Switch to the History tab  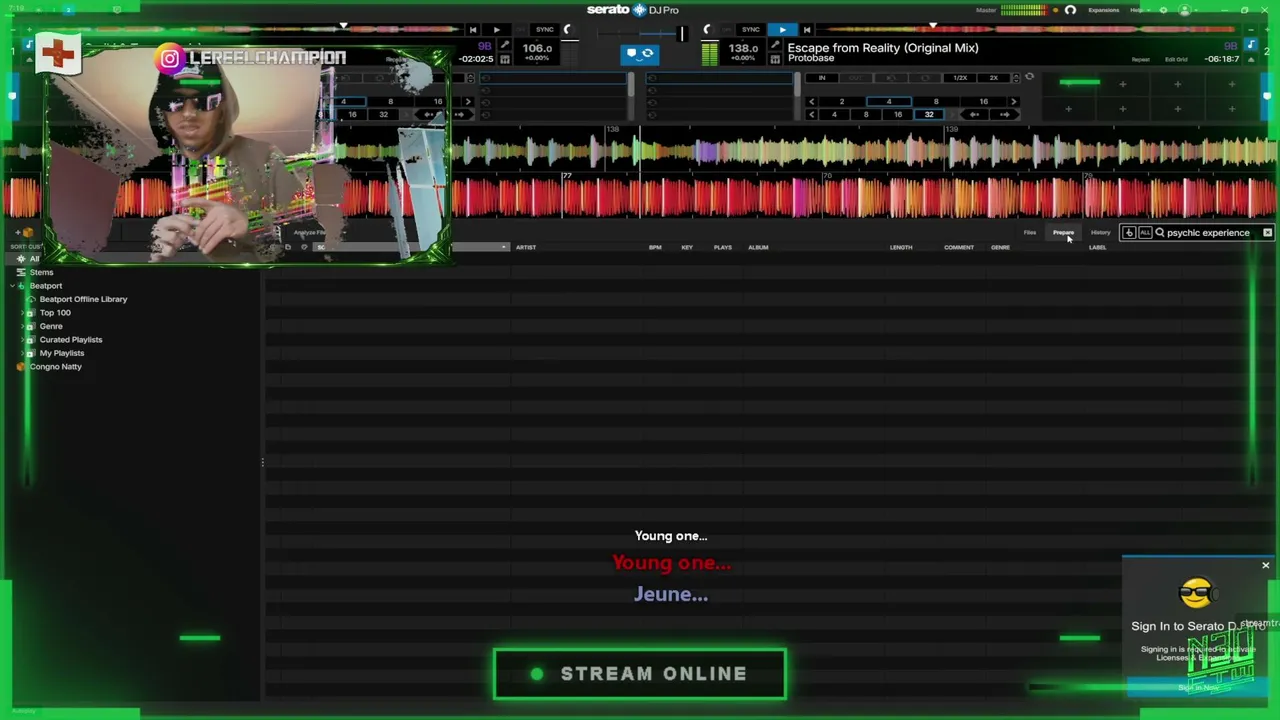tap(1100, 233)
